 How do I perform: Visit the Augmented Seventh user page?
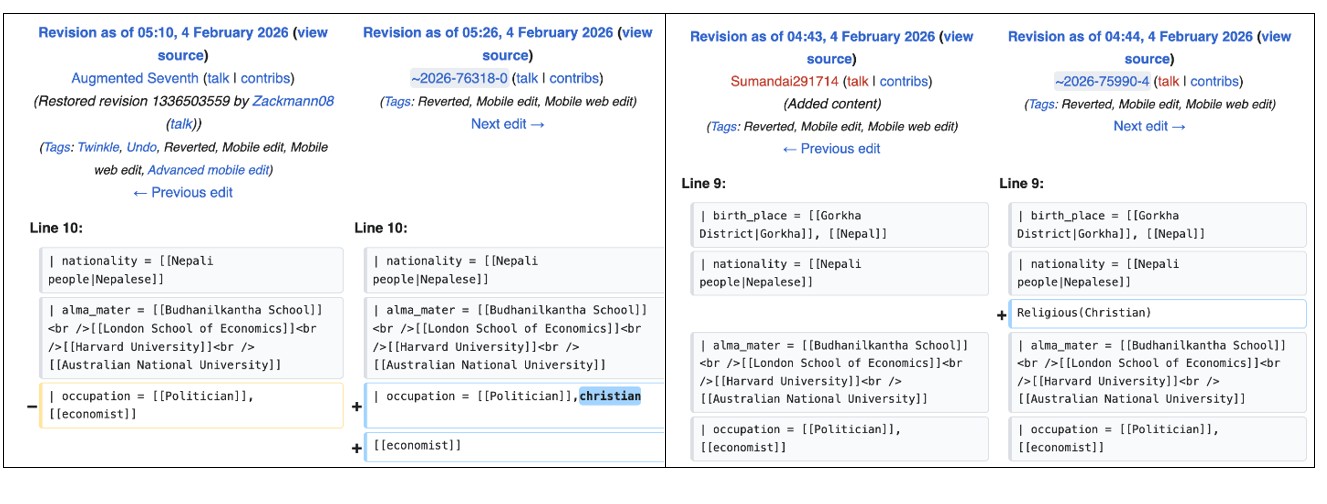[x=134, y=78]
